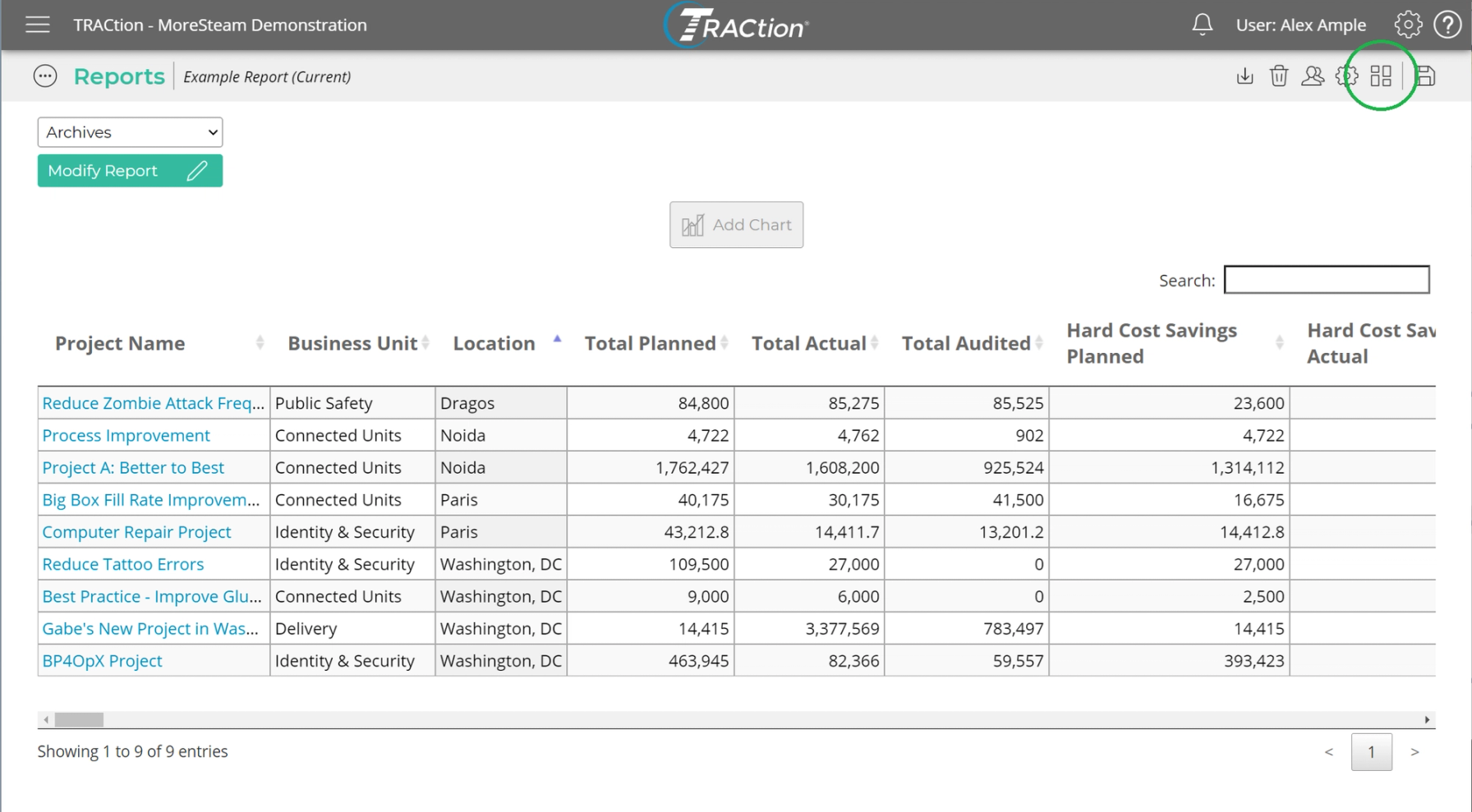Open the notifications bell
The width and height of the screenshot is (1472, 812).
pos(1203,25)
